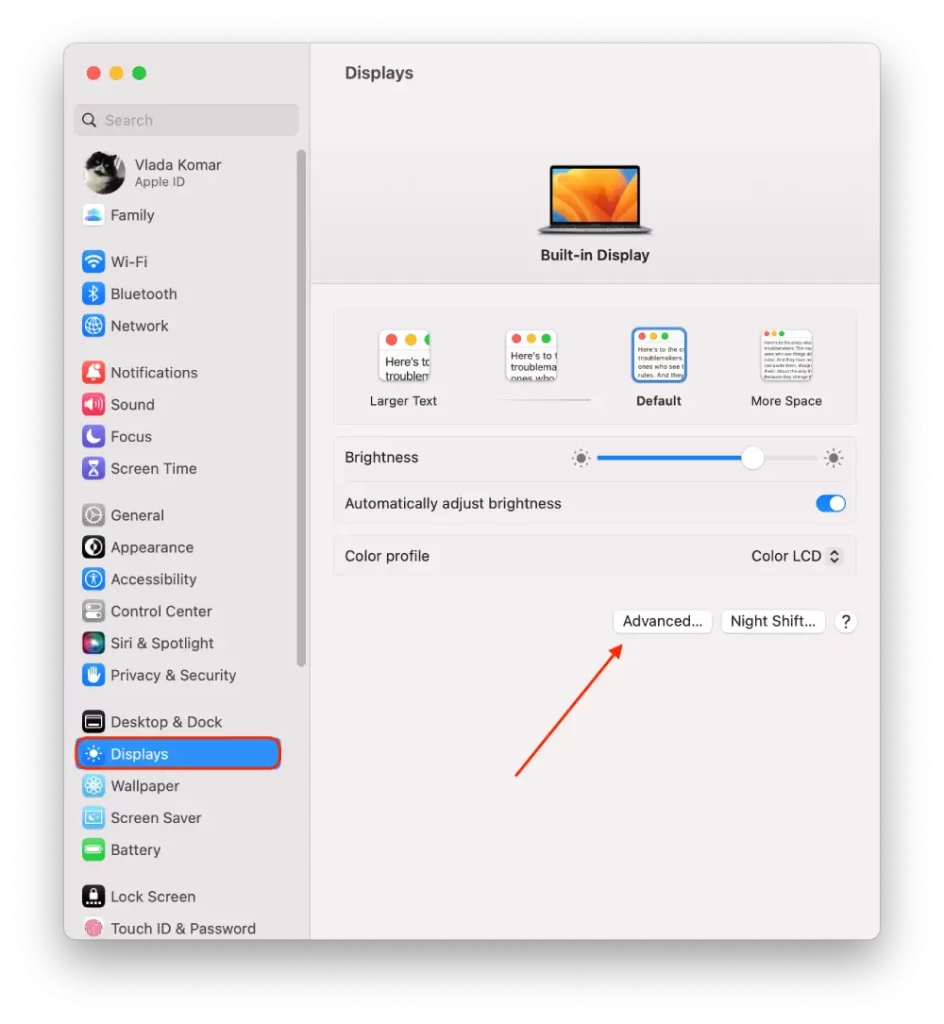
Task: Select the Screen Saver icon
Action: click(93, 818)
